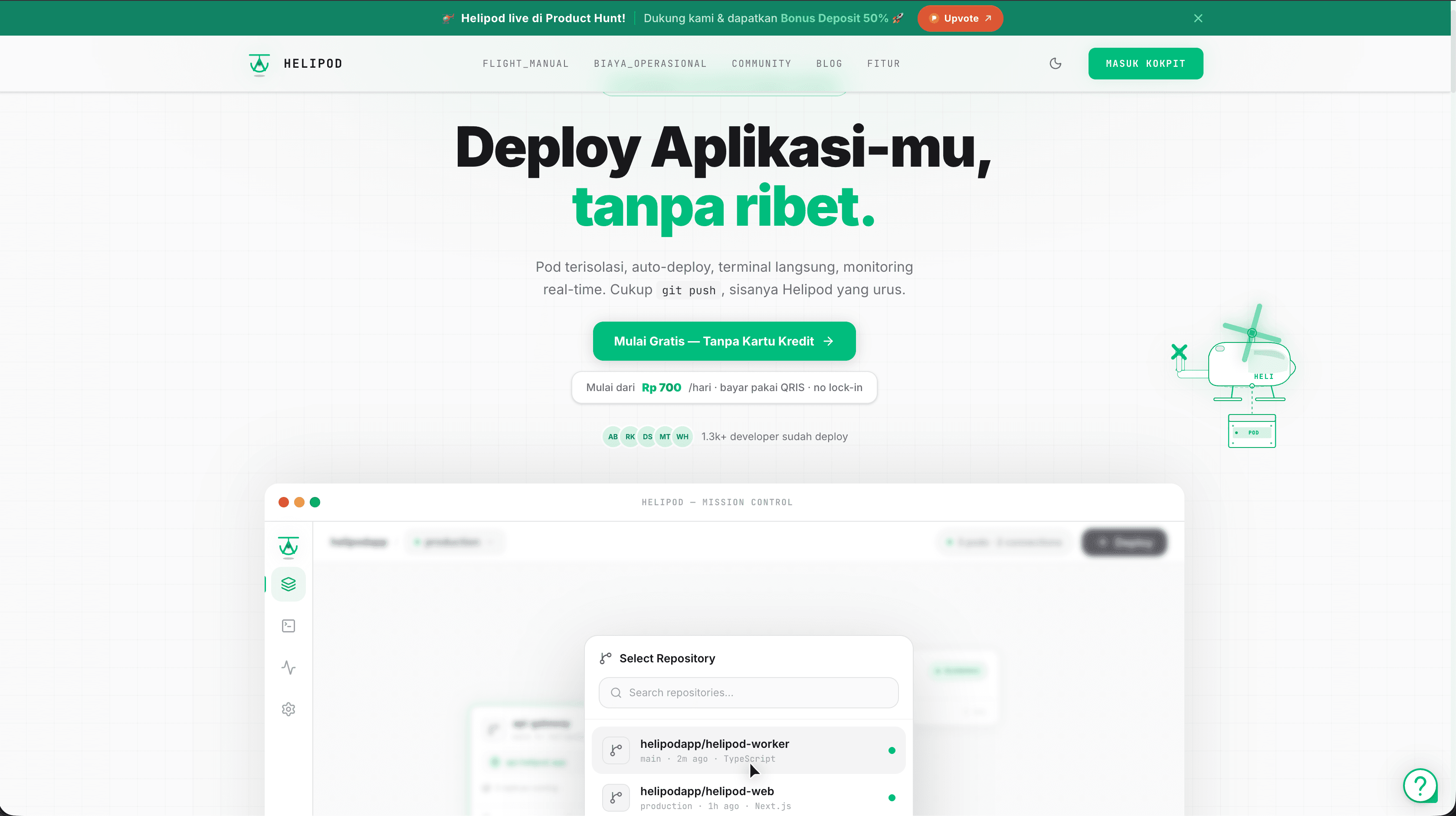
Task: Click the '1.3k+ developer sudah deploy' text
Action: (x=774, y=437)
